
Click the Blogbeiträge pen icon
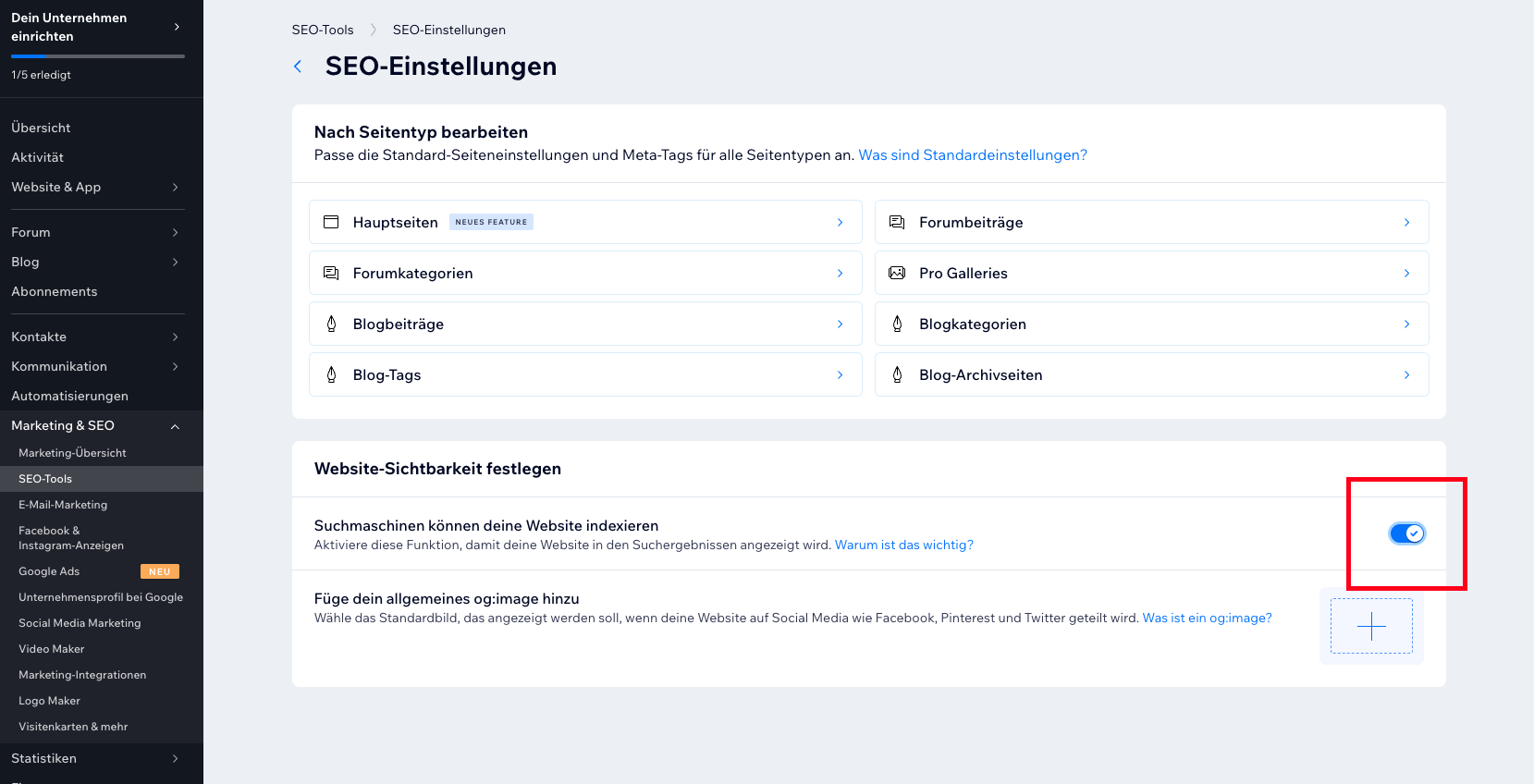pos(331,324)
